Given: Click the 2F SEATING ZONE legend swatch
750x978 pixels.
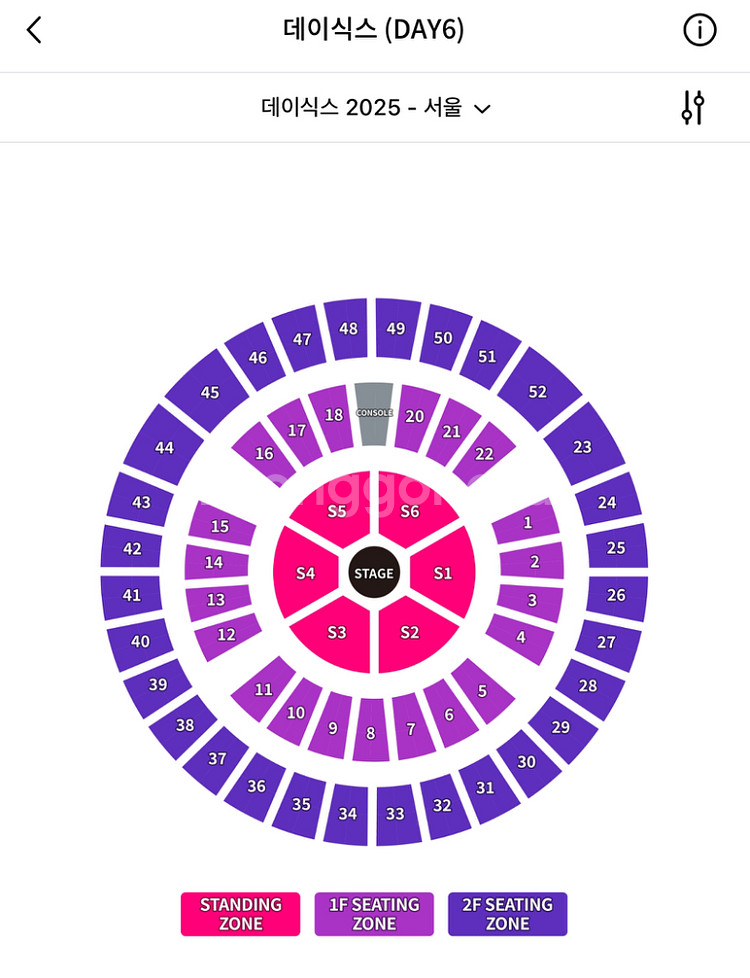Looking at the screenshot, I should point(507,914).
